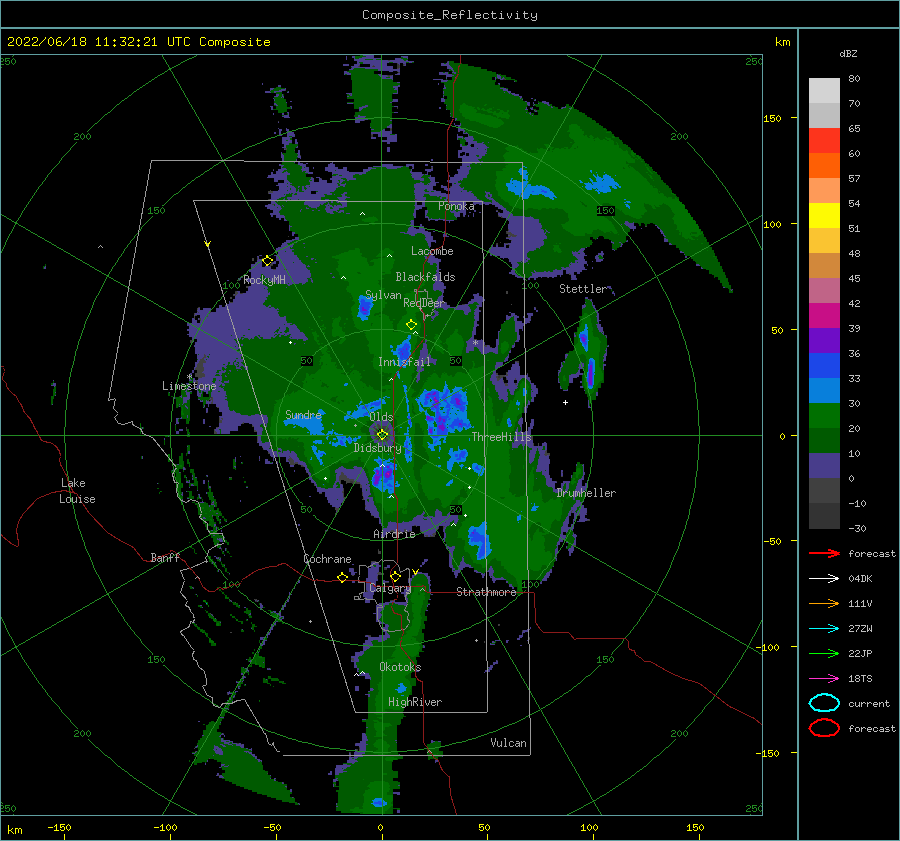Click the ThreeHills town label
Screen dimensions: 900x841
[501, 437]
